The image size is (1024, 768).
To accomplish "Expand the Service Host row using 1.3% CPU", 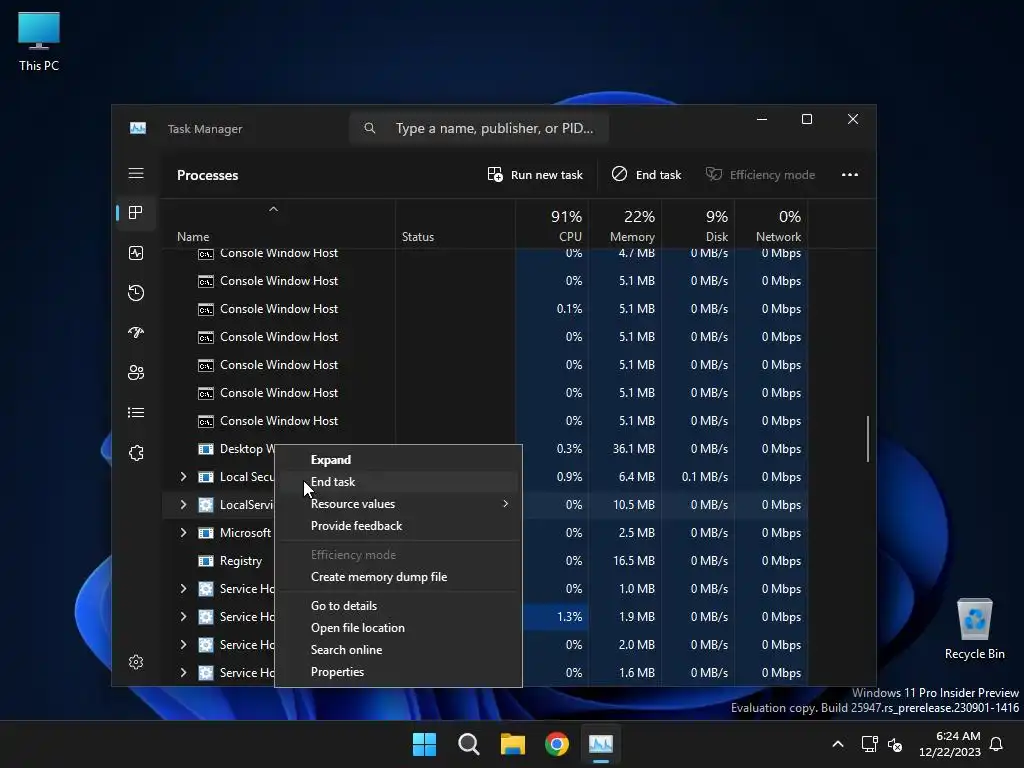I will [184, 616].
